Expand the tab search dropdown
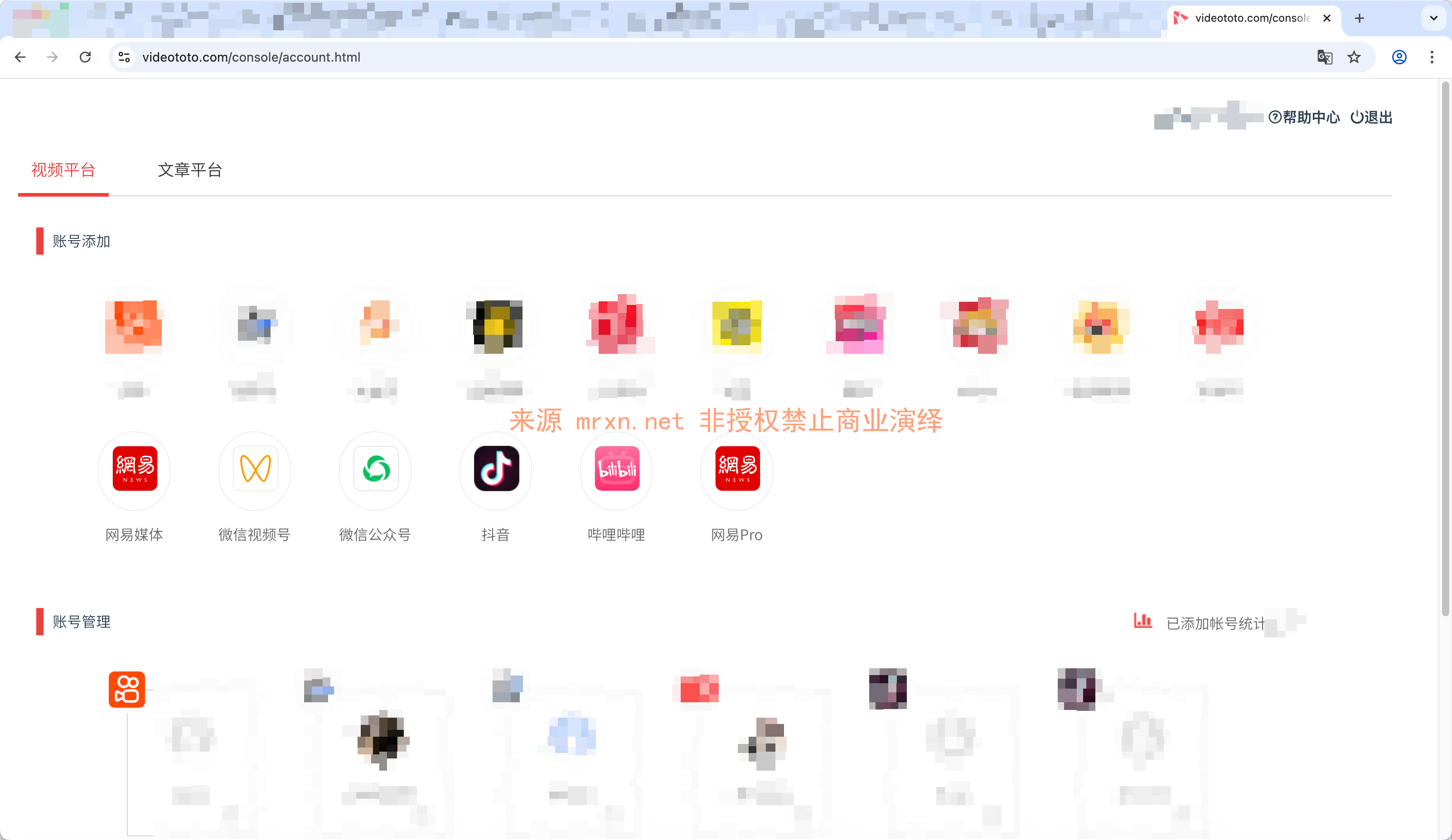This screenshot has width=1452, height=840. coord(1434,18)
